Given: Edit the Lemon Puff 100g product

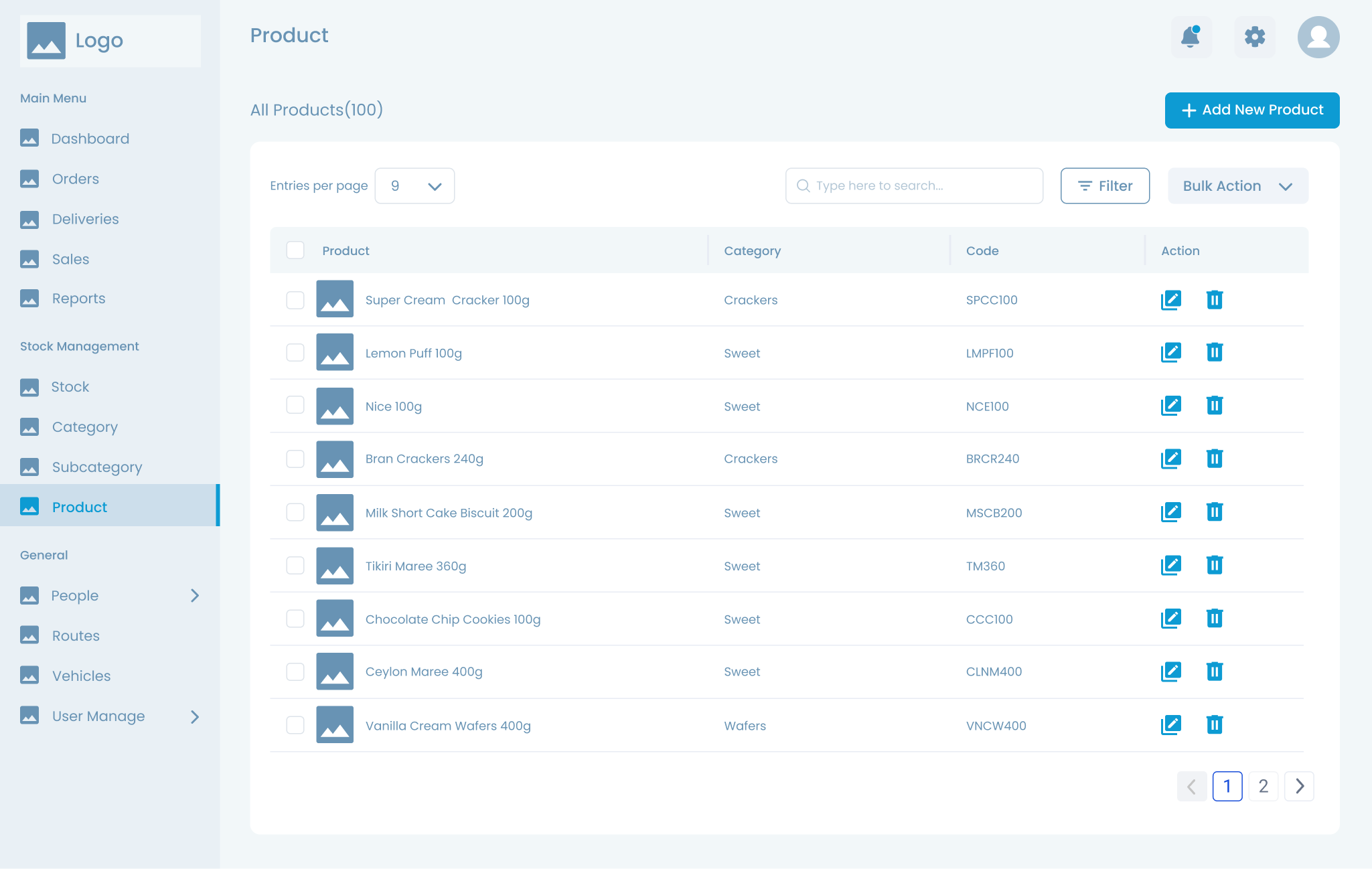Looking at the screenshot, I should [x=1171, y=352].
